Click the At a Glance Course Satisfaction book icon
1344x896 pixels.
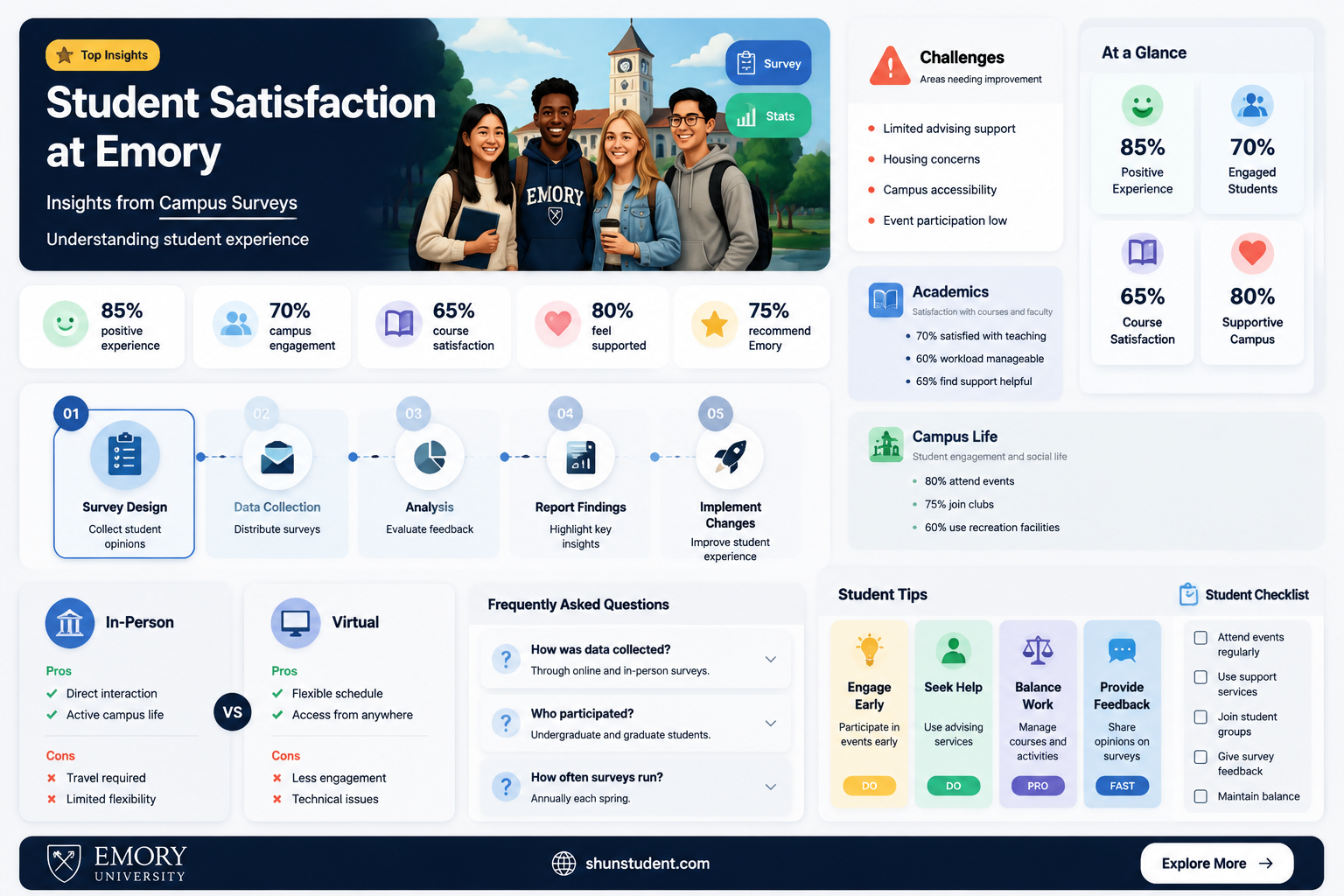[1143, 254]
